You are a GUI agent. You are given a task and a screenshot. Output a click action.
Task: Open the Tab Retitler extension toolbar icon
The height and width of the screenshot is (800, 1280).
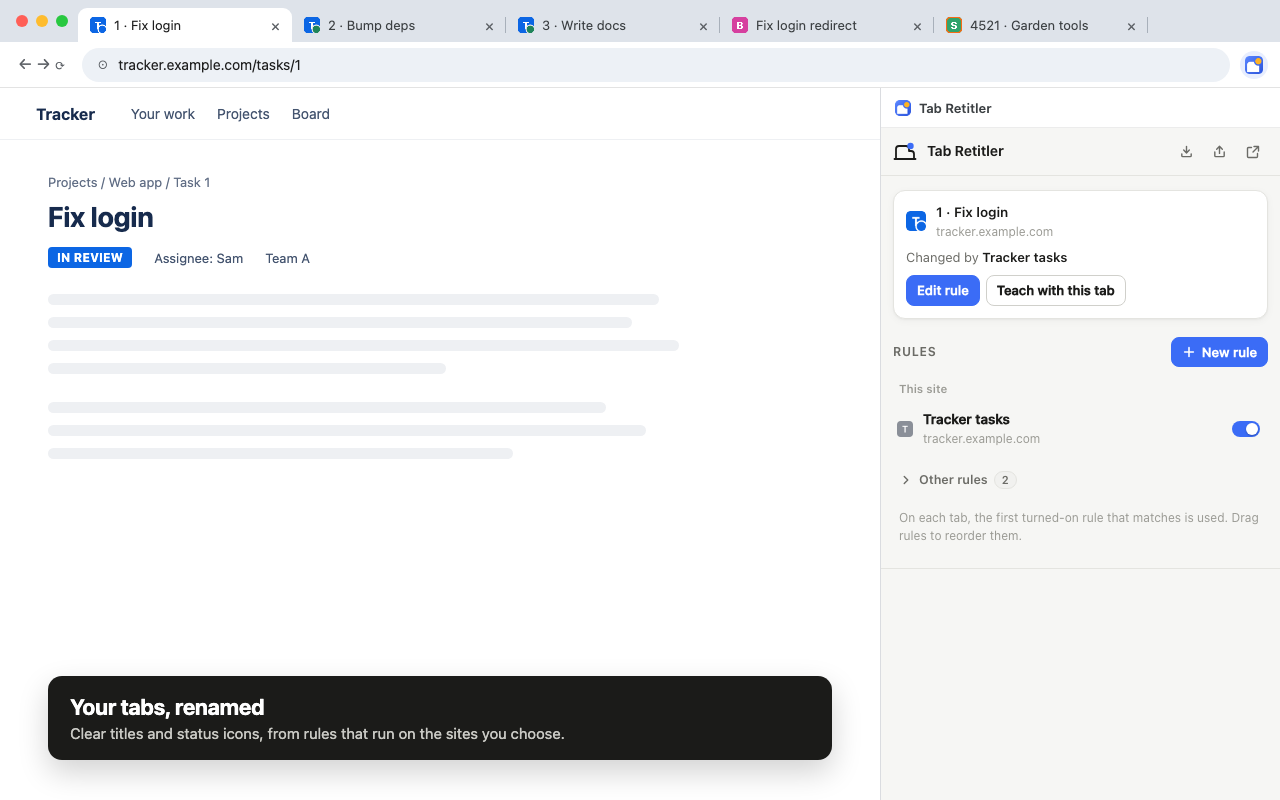point(1253,65)
